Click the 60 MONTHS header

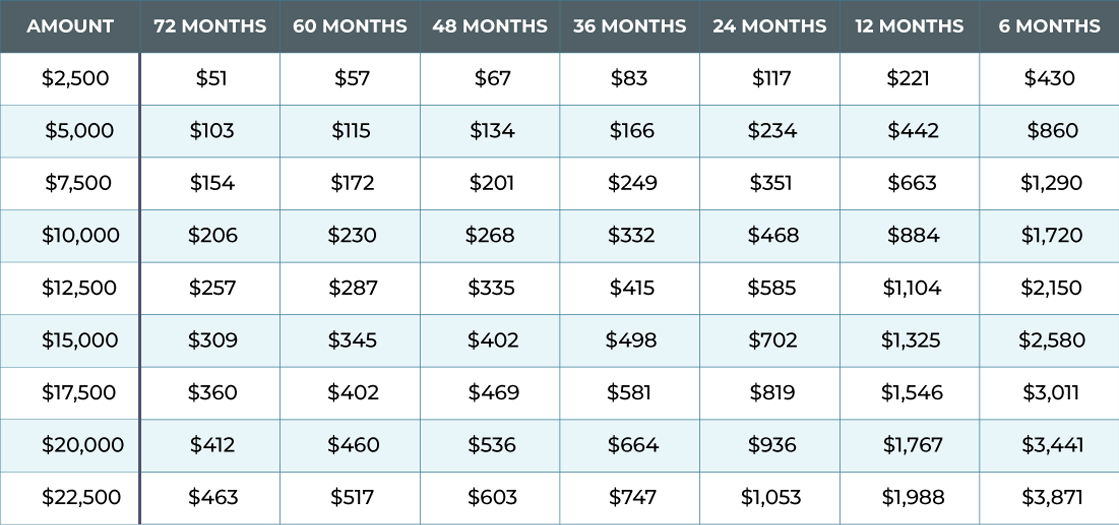click(x=350, y=26)
